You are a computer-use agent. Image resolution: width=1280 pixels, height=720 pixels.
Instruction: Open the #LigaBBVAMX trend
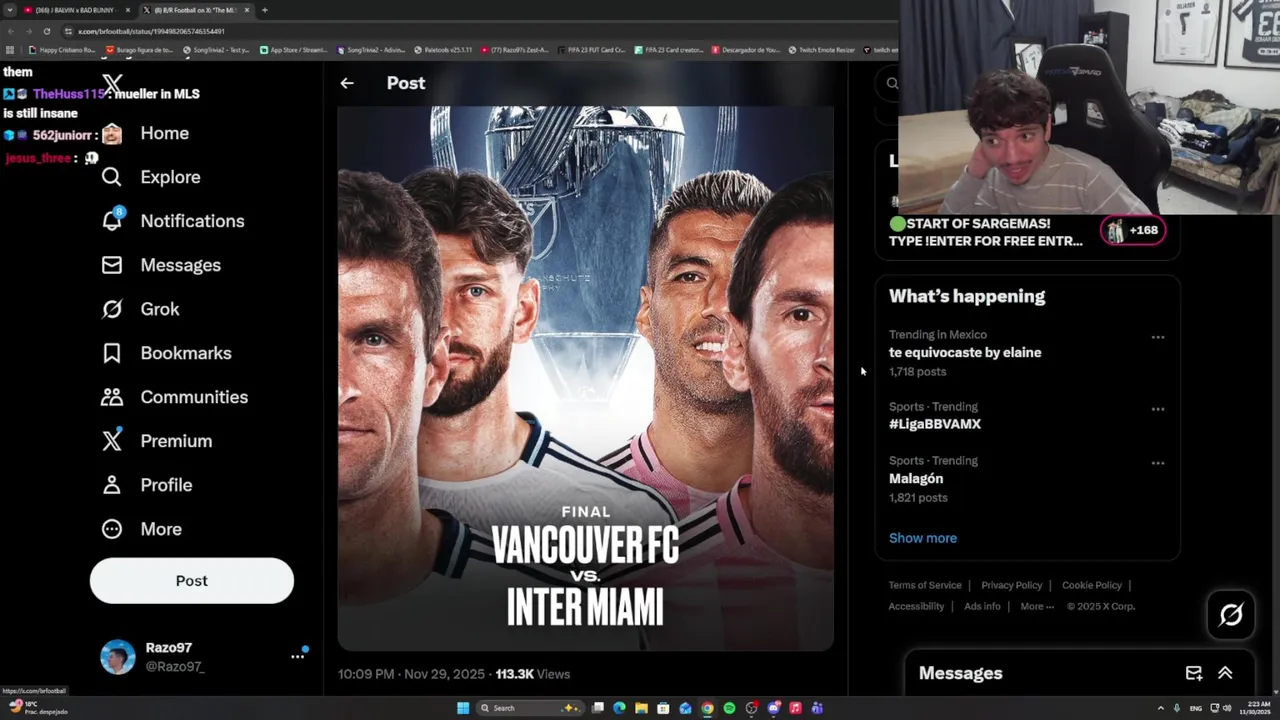pos(935,424)
